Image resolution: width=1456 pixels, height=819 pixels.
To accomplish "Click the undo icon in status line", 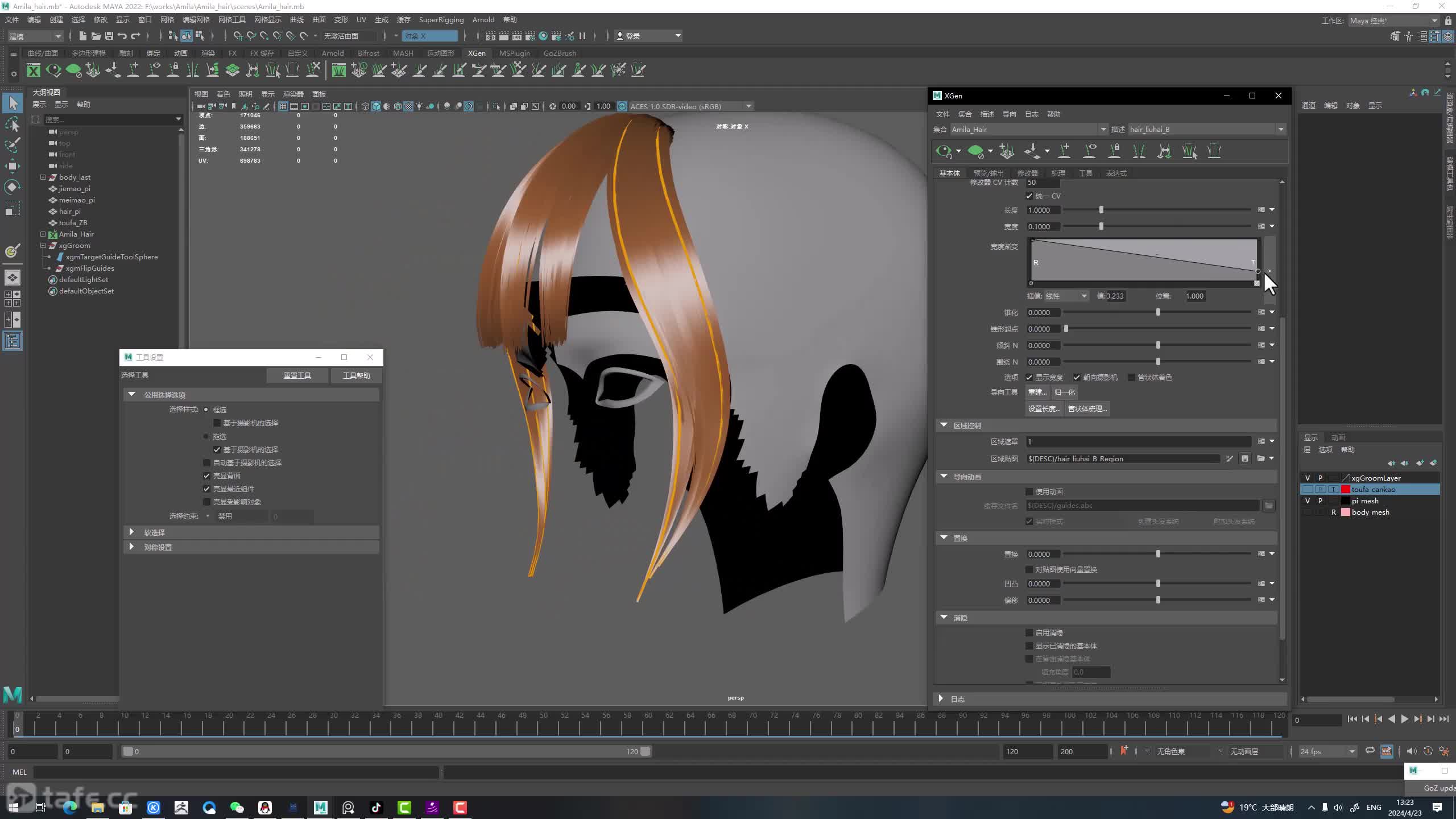I will pos(122,36).
